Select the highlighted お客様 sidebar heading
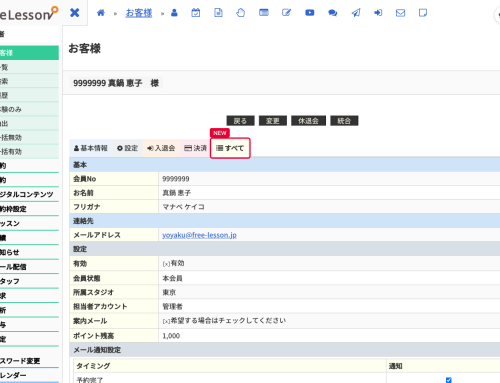This screenshot has width=500, height=383. pos(29,53)
